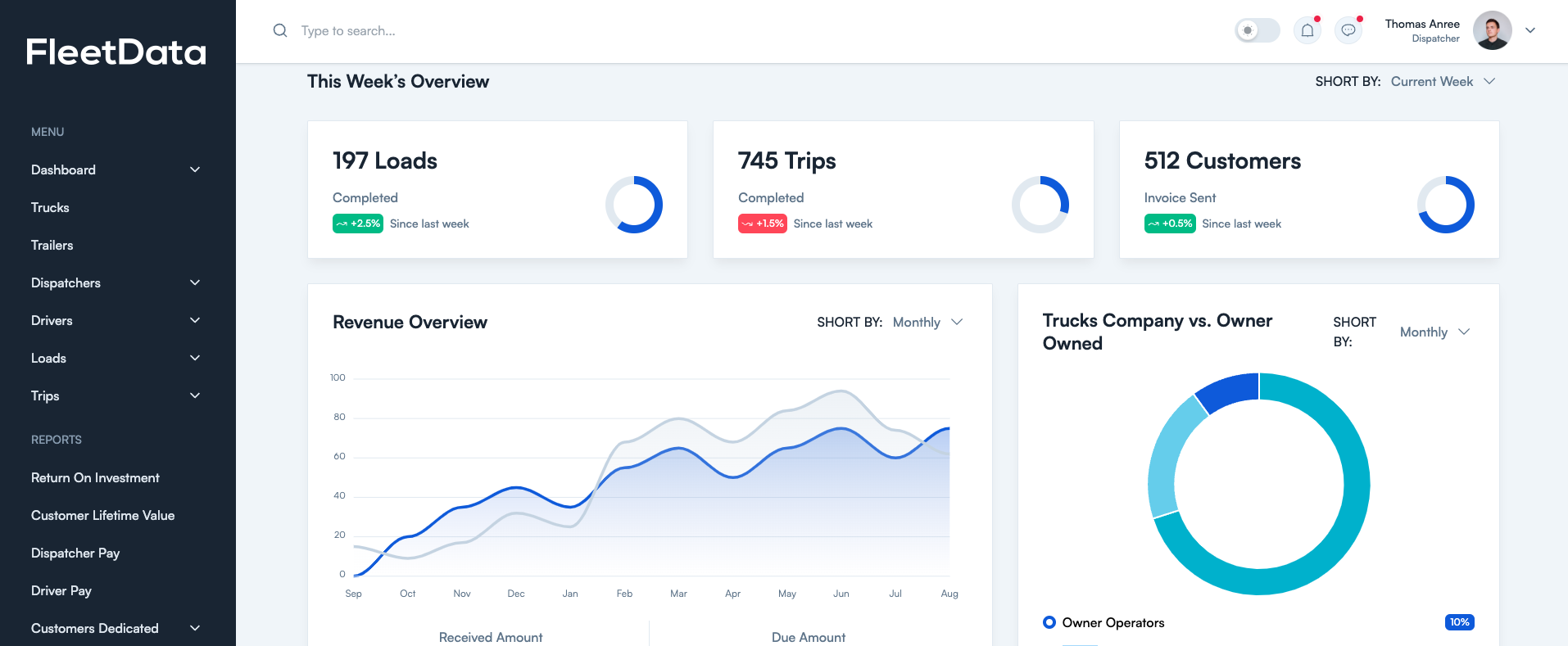Click the green +2.5% Loads badge
The width and height of the screenshot is (1568, 646).
click(358, 224)
